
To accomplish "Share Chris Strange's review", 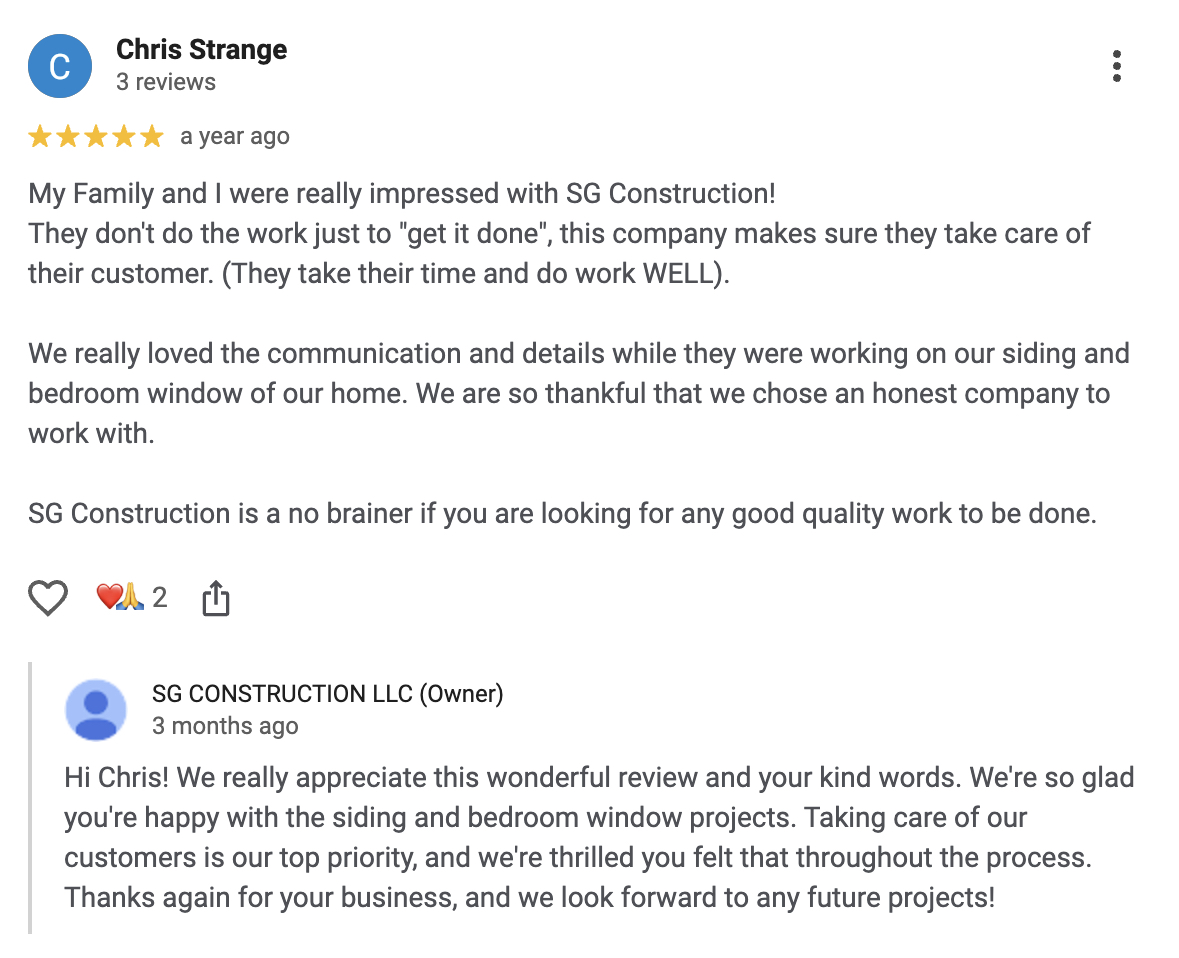I will [x=216, y=599].
